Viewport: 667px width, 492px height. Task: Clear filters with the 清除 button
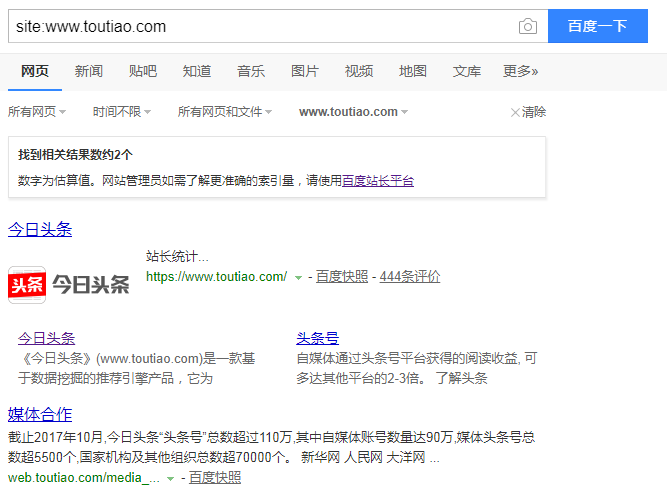[x=528, y=112]
